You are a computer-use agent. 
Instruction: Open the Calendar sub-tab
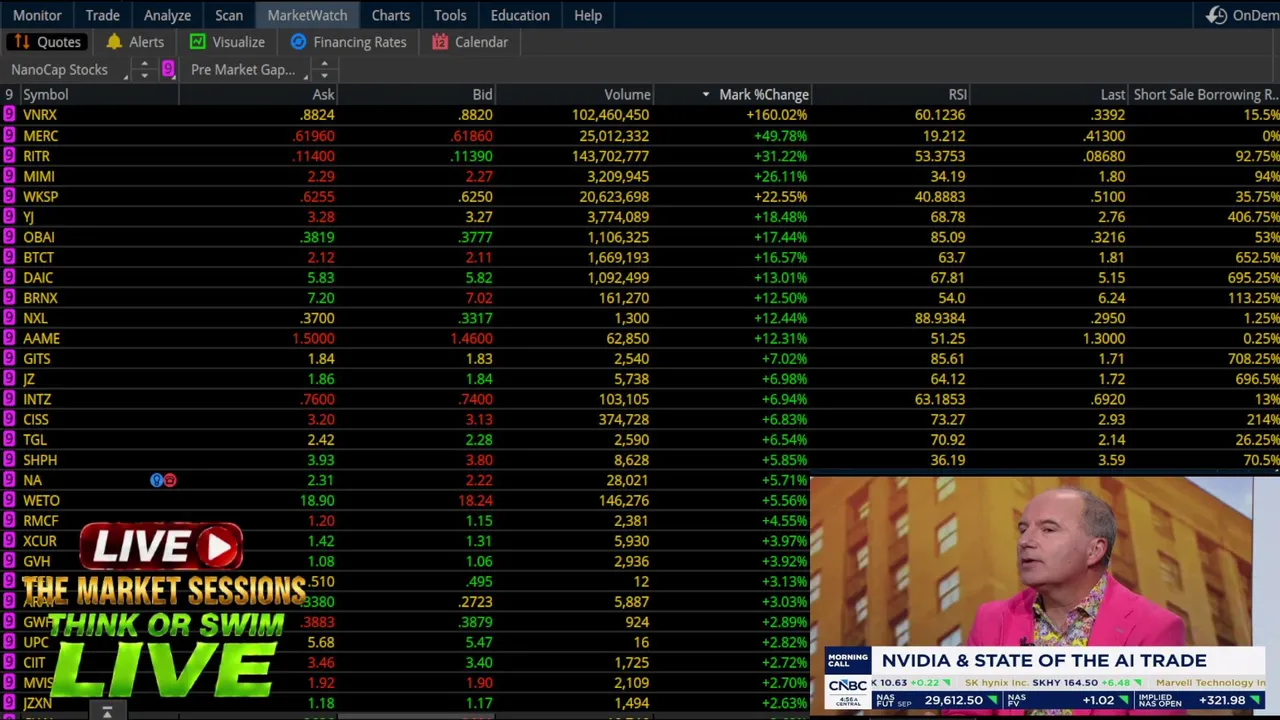(x=470, y=42)
